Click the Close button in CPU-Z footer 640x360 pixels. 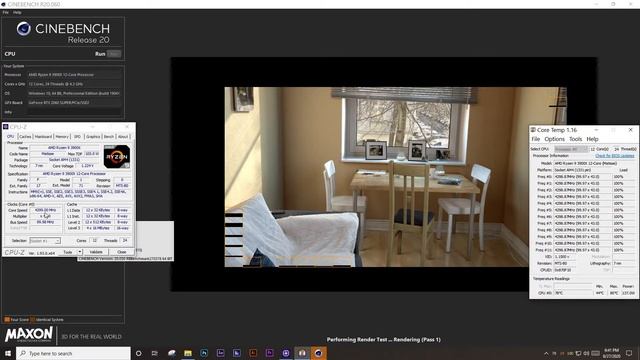(x=122, y=252)
